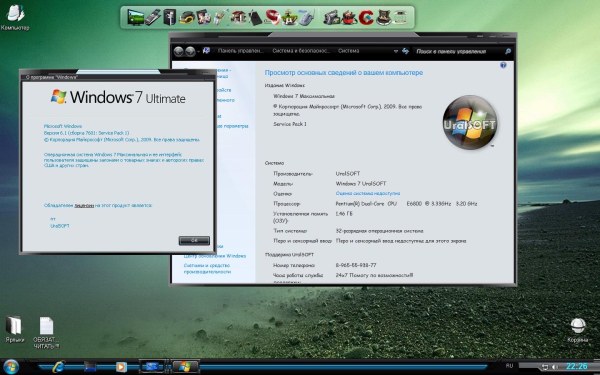
Task: Open Windows Media Player from taskbar
Action: tap(121, 367)
